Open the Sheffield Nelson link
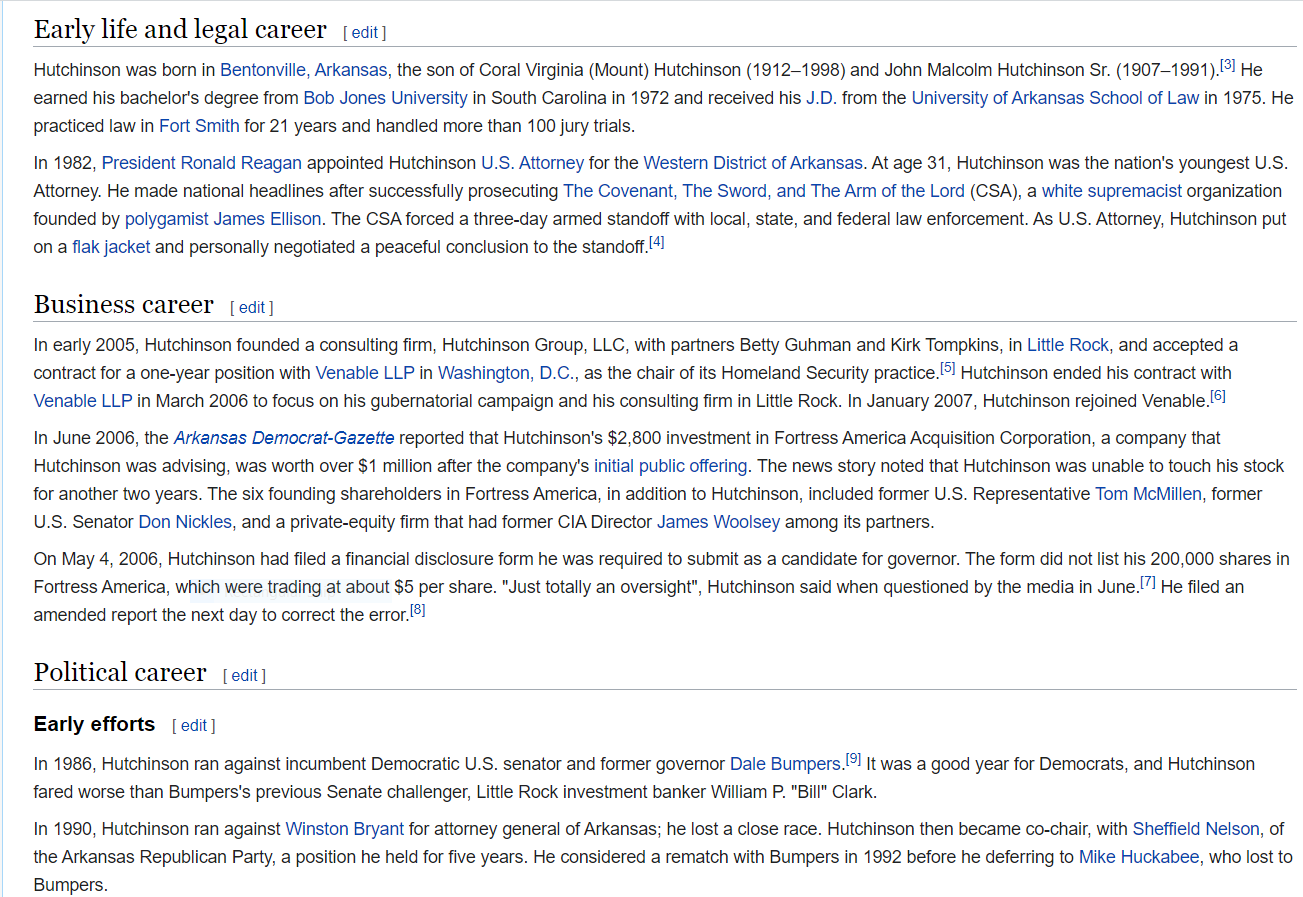The width and height of the screenshot is (1303, 897). [1196, 829]
